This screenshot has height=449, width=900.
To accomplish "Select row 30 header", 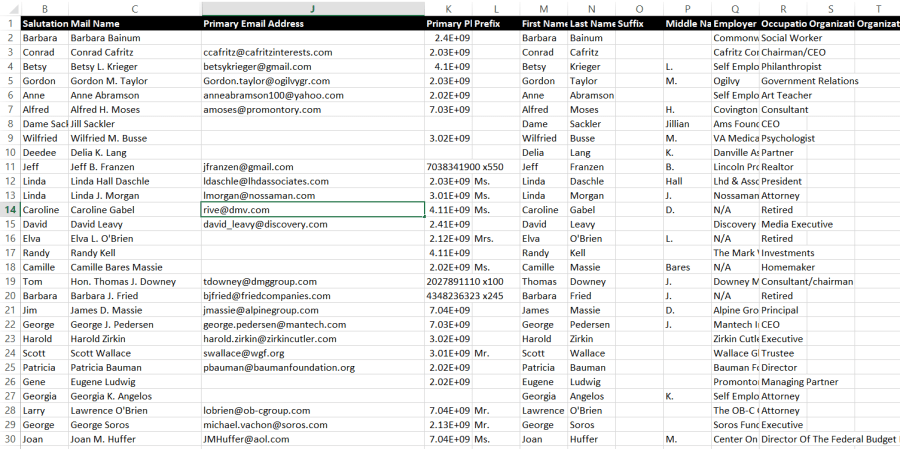I will point(9,440).
